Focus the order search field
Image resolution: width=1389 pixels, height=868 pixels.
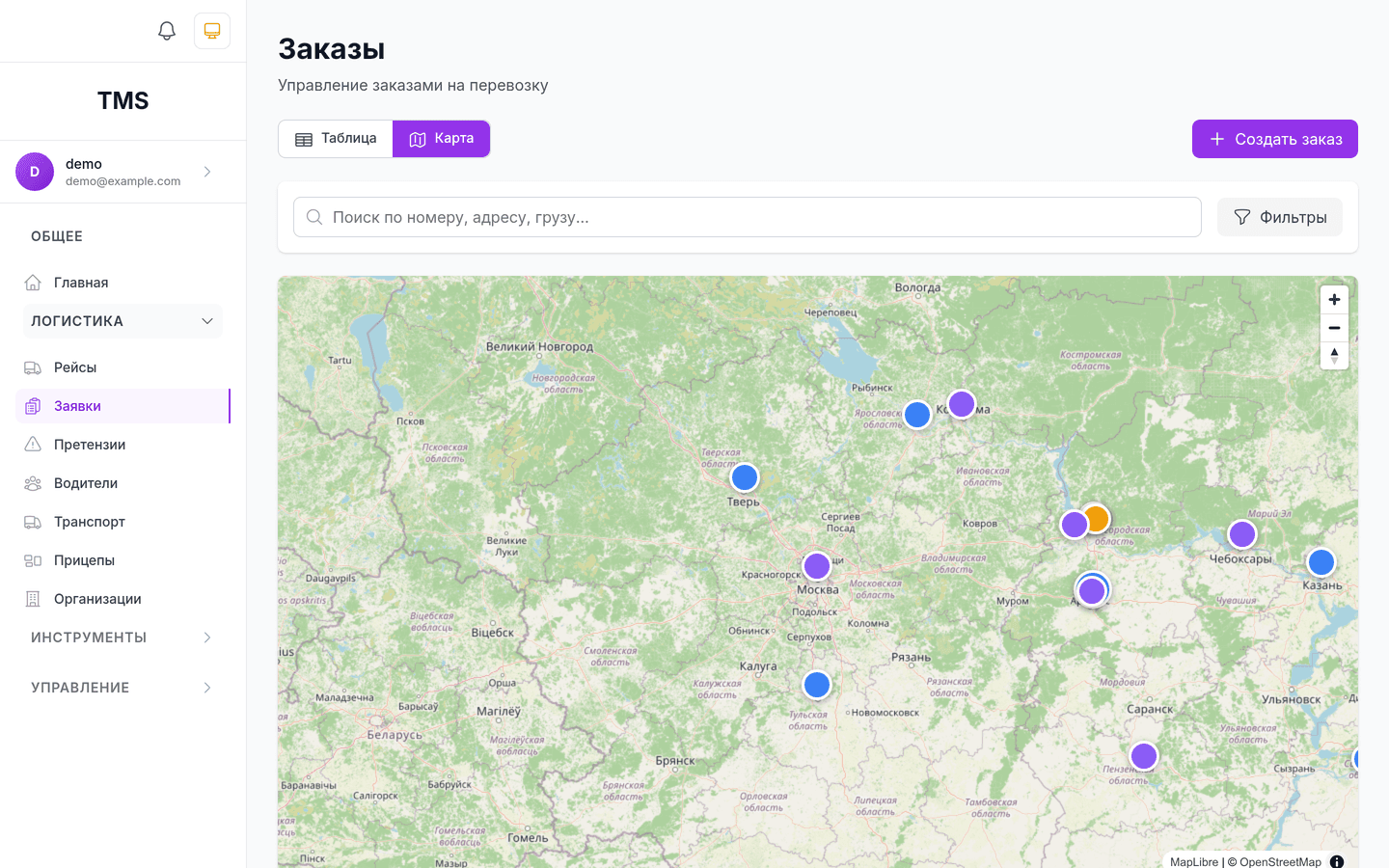[x=748, y=217]
